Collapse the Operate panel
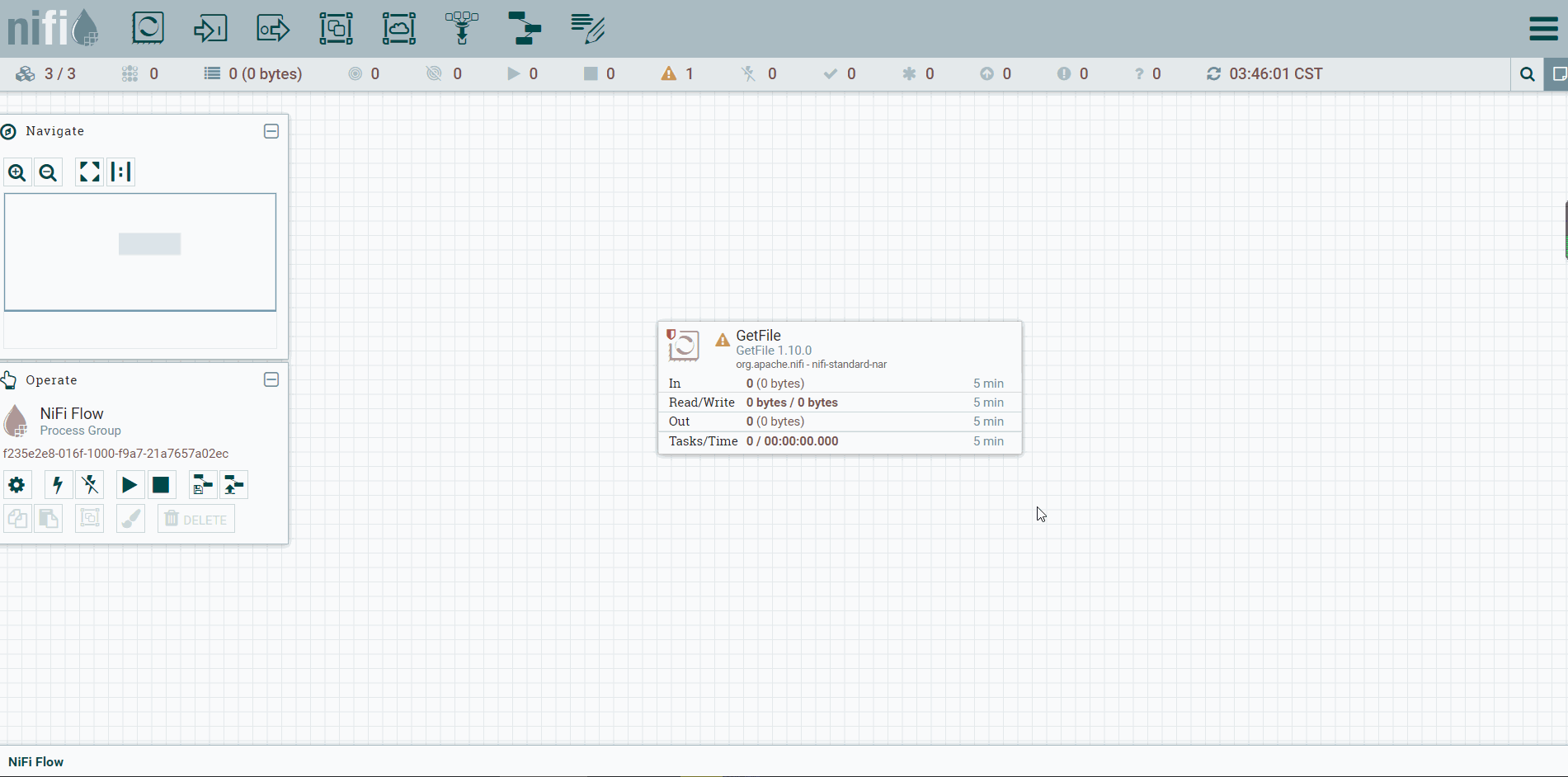This screenshot has height=777, width=1568. coord(271,379)
